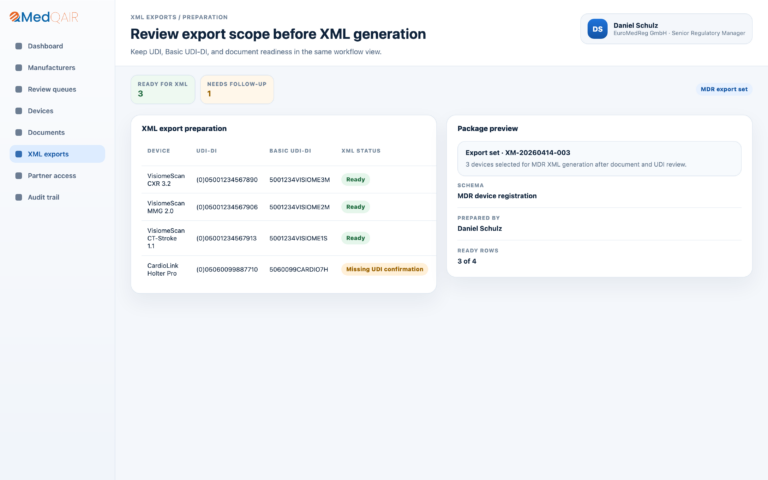Click UDI-DI value in CardioLink row
Viewport: 768px width, 480px height.
[x=227, y=269]
